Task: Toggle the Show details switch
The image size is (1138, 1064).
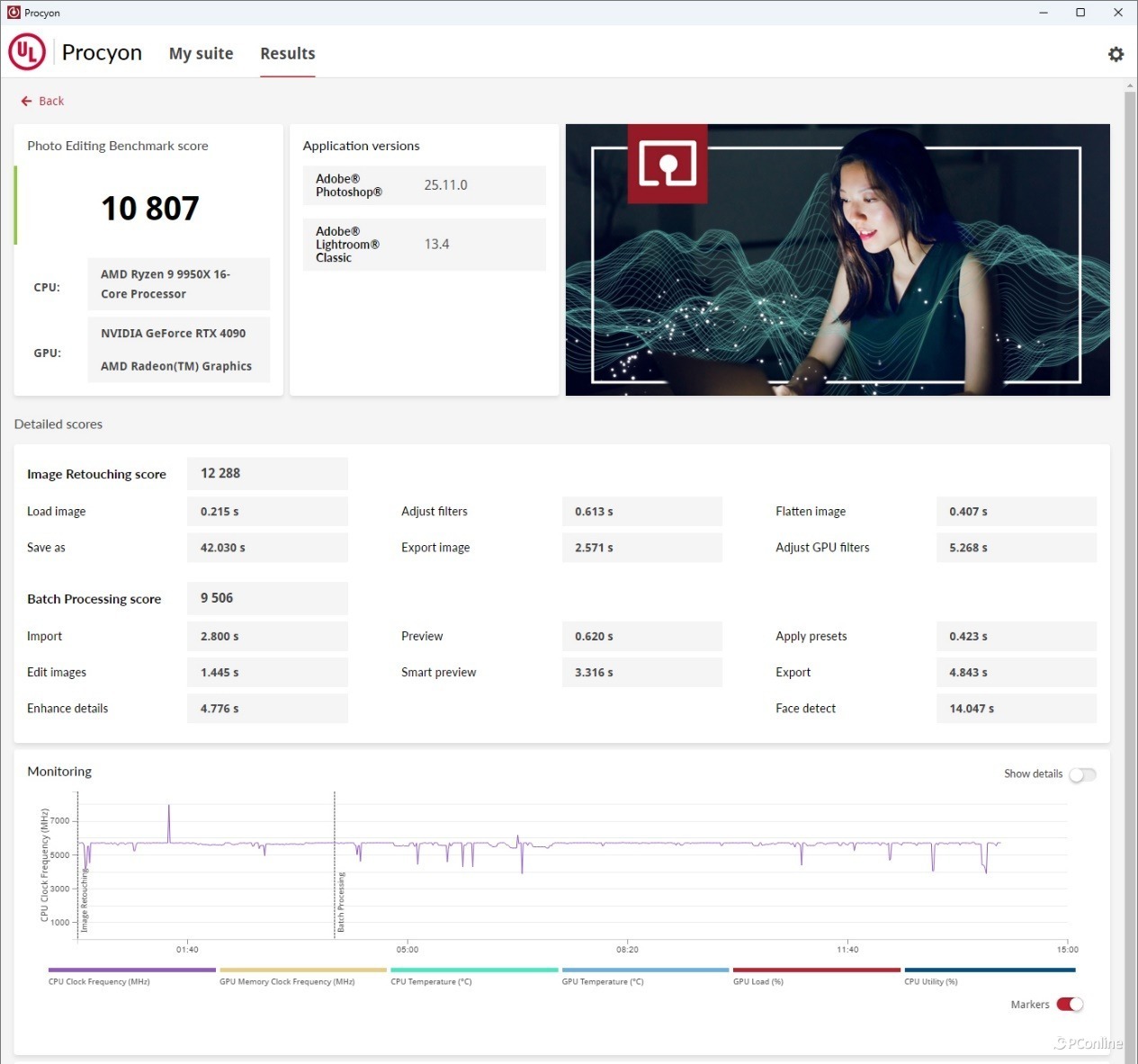Action: pos(1082,774)
